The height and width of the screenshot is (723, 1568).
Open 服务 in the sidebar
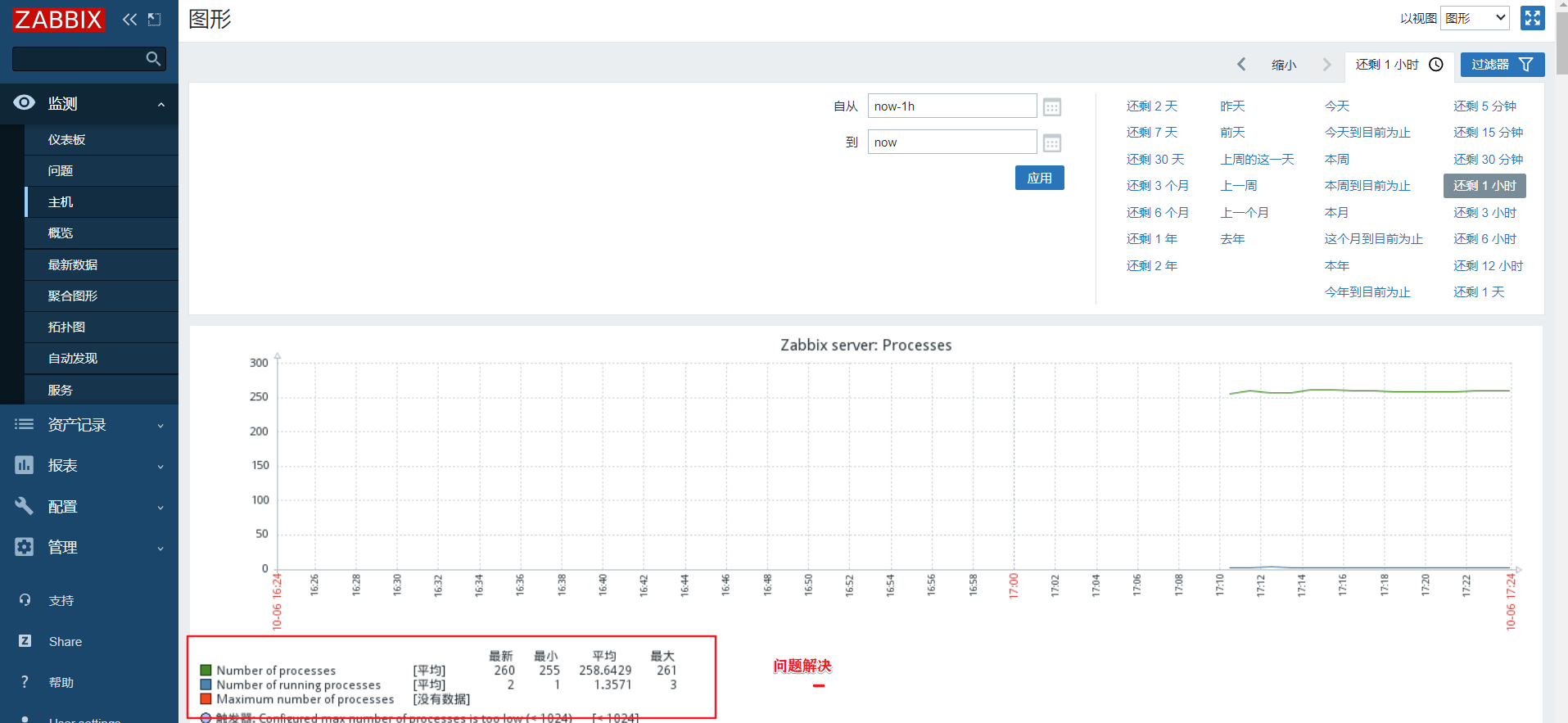point(102,391)
